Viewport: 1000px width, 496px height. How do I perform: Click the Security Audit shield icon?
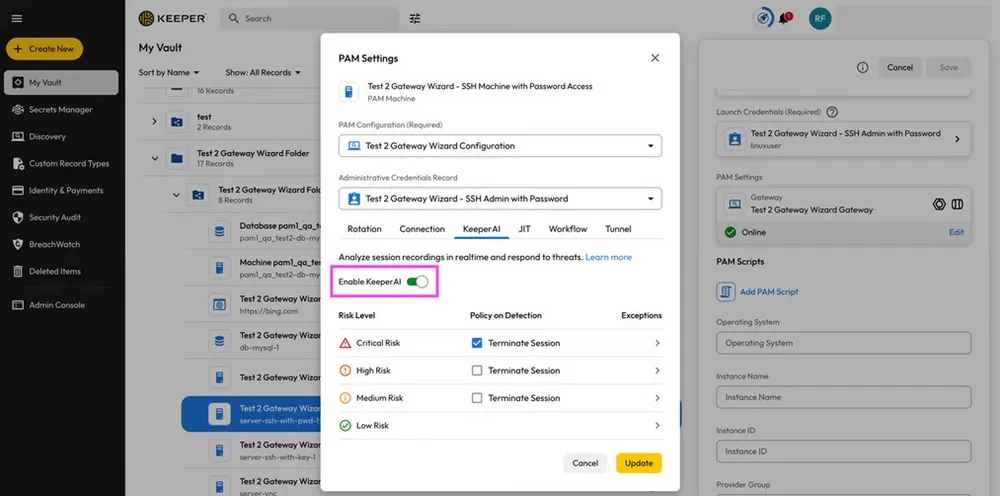pos(18,217)
